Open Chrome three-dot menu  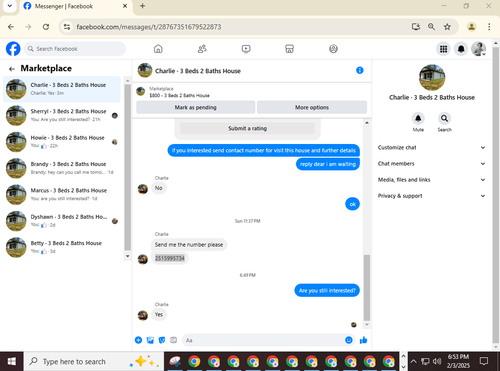pos(489,27)
